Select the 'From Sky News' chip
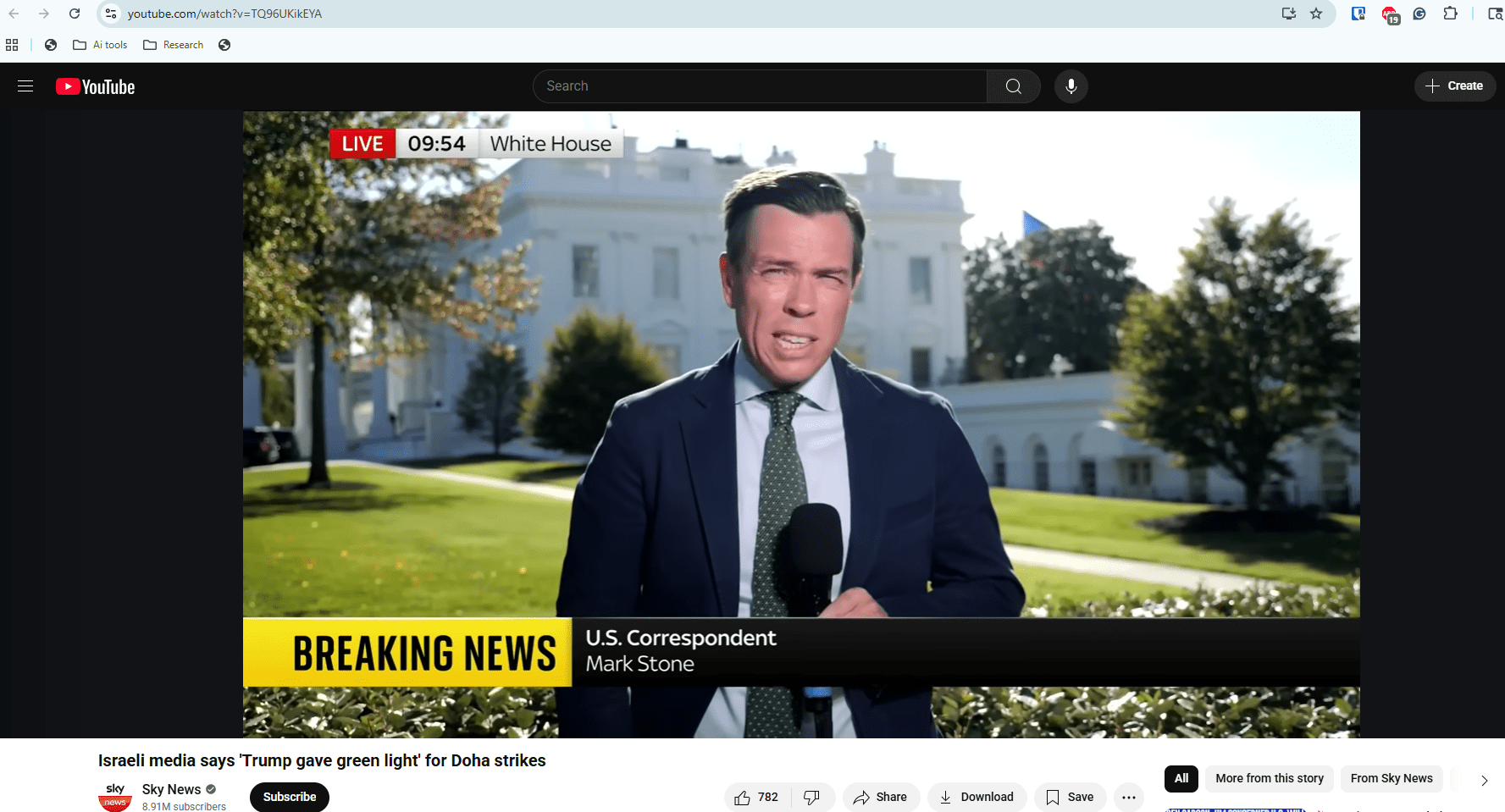This screenshot has width=1505, height=812. click(x=1391, y=778)
